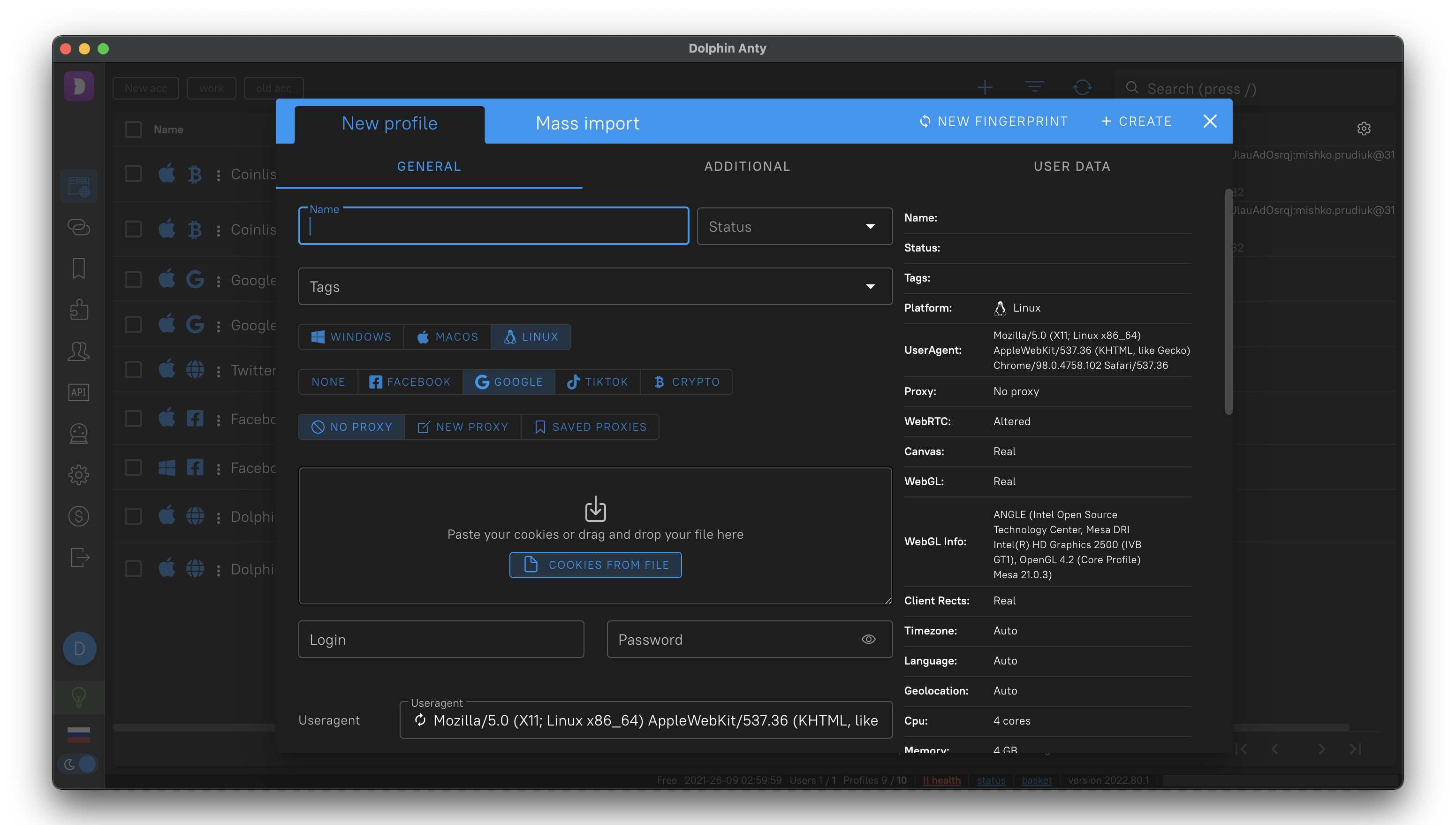Open the health link in status bar
Viewport: 1456px width, 825px height.
point(942,780)
